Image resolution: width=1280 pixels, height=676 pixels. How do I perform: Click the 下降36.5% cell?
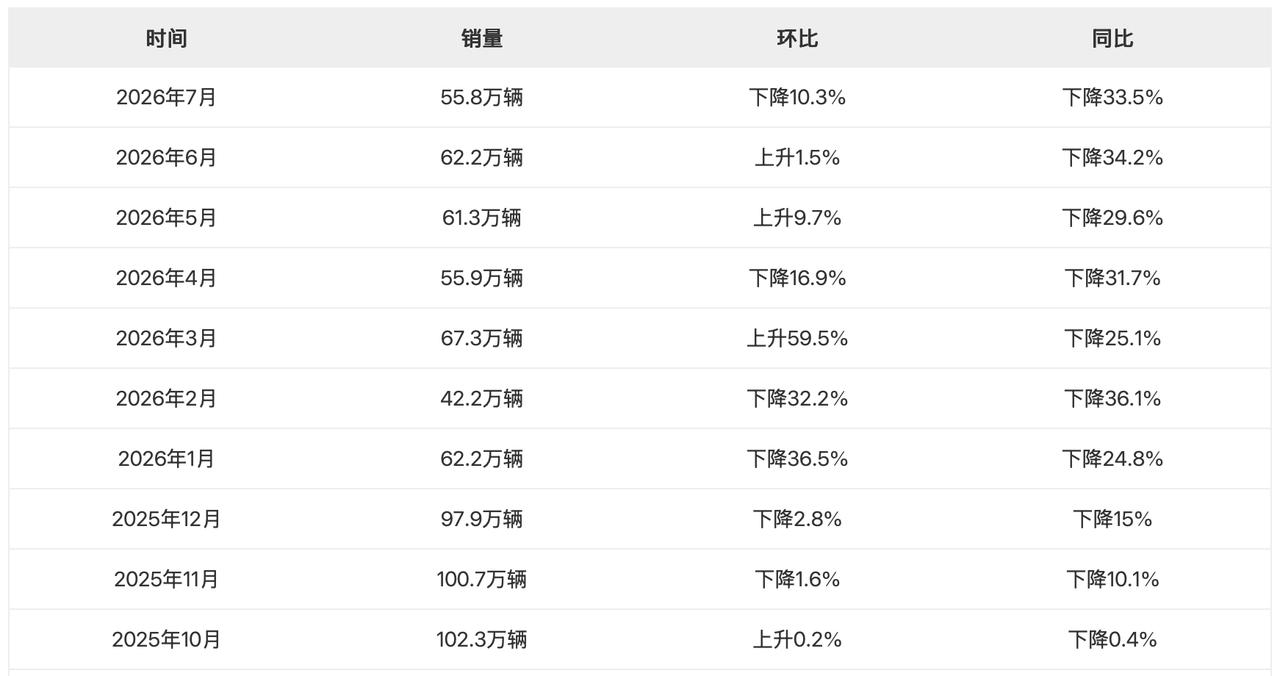tap(797, 459)
